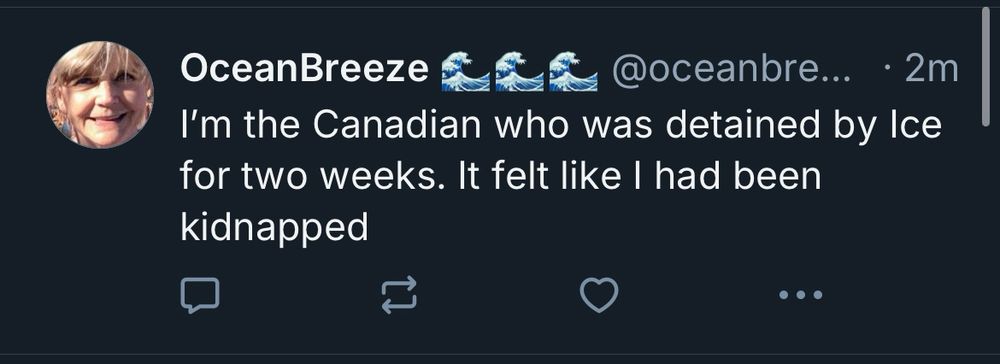Click the last wave emoji before the handle

(573, 71)
